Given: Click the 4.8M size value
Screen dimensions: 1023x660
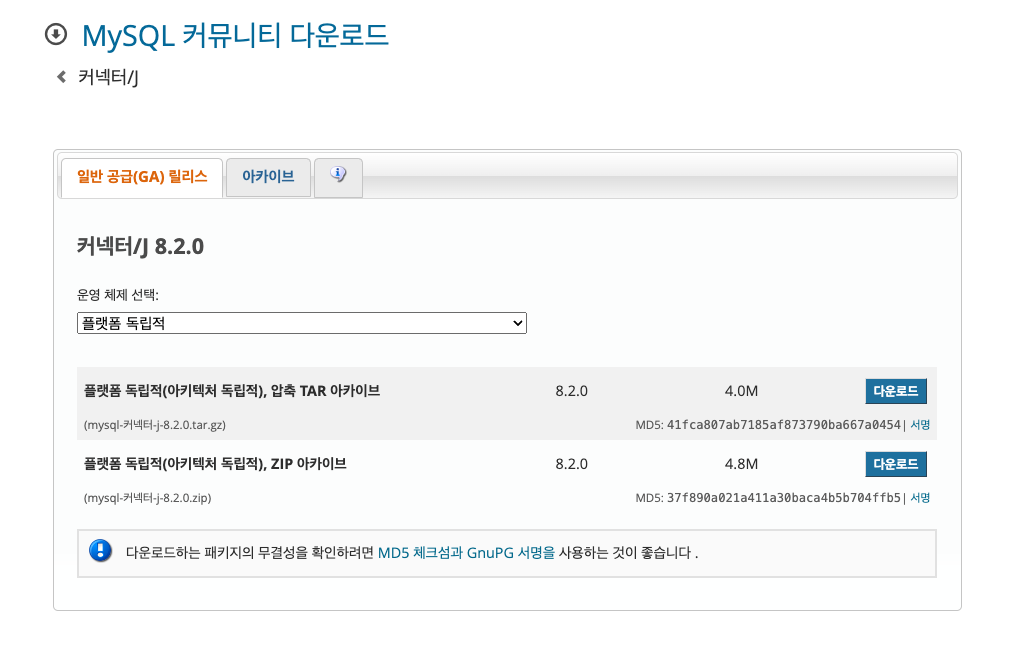Looking at the screenshot, I should point(741,464).
